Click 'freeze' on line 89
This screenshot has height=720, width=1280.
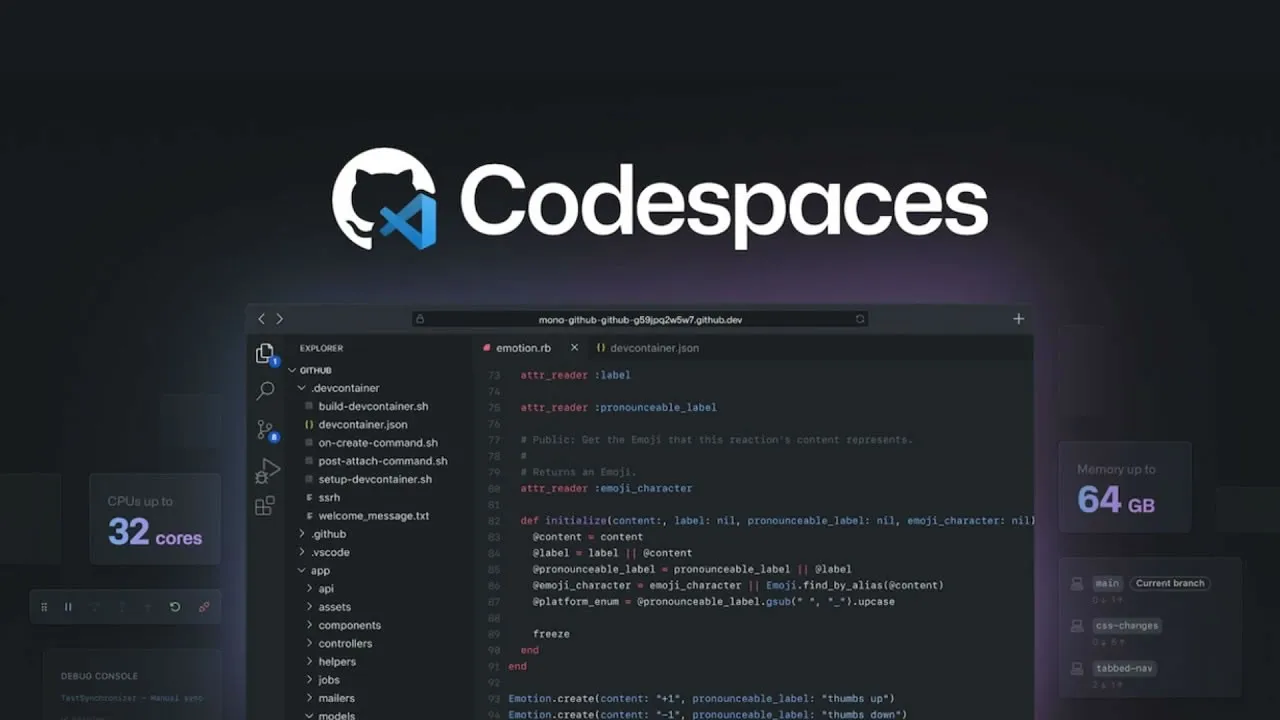click(551, 634)
